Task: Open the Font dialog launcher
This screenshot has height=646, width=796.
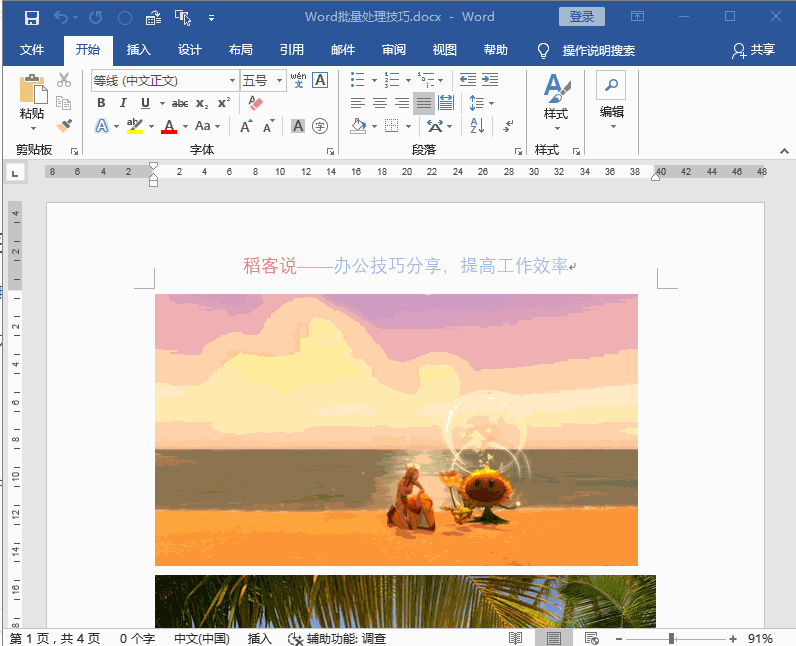Action: [330, 151]
